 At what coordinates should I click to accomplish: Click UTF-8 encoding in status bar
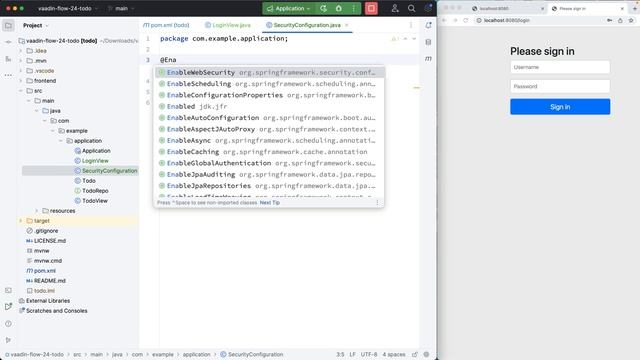[369, 355]
